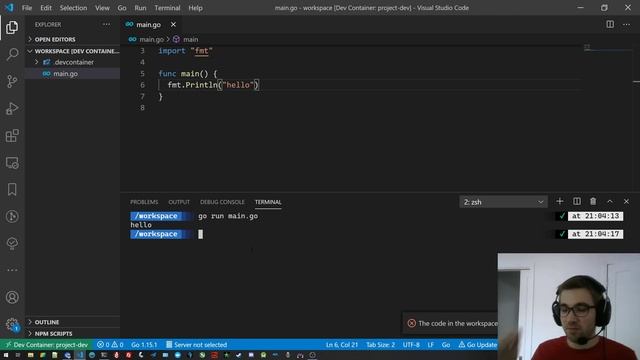The width and height of the screenshot is (640, 360).
Task: Open the Bookmarks view icon
Action: [12, 189]
